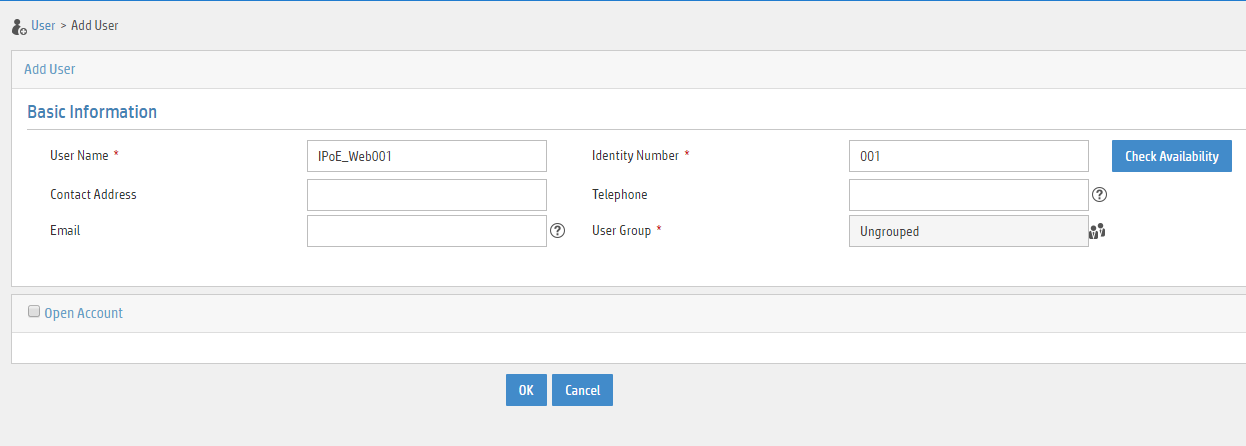Image resolution: width=1246 pixels, height=446 pixels.
Task: Click the user icon beside the breadcrumb
Action: pyautogui.click(x=18, y=26)
